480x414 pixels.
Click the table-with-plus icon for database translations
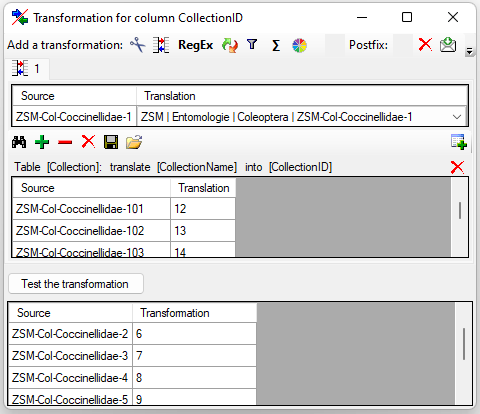tap(459, 142)
